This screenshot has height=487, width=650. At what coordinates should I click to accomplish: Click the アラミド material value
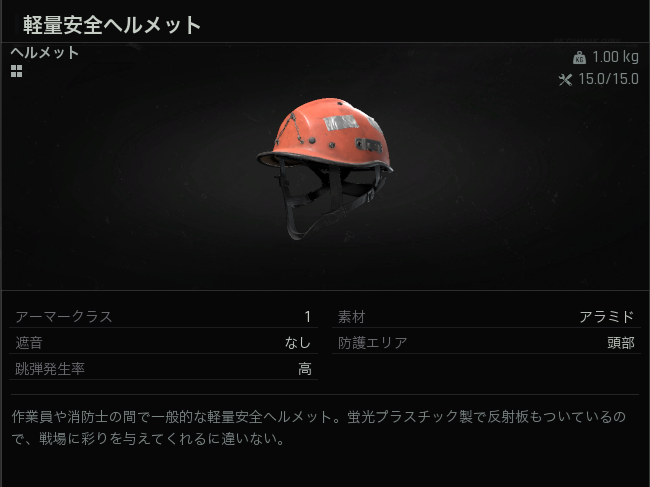(x=606, y=317)
